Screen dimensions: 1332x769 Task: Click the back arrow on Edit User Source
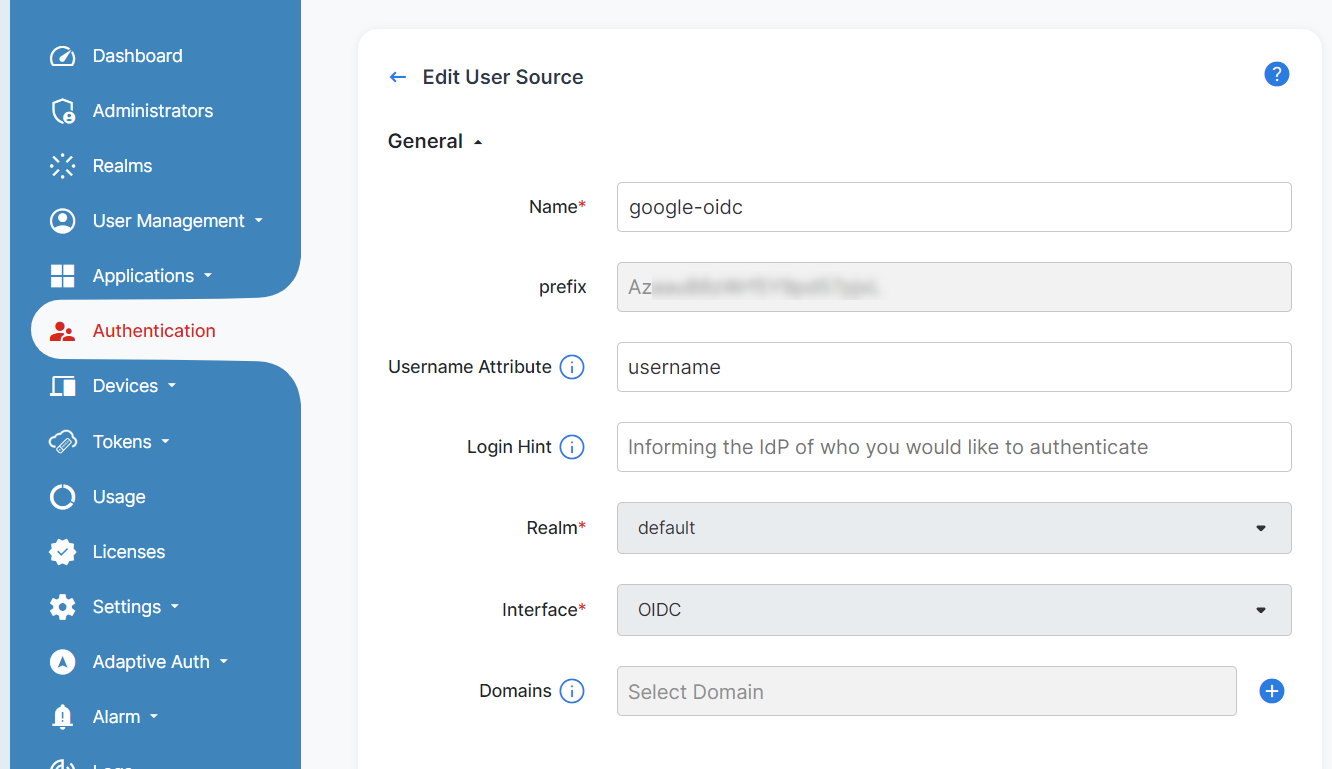pos(397,76)
